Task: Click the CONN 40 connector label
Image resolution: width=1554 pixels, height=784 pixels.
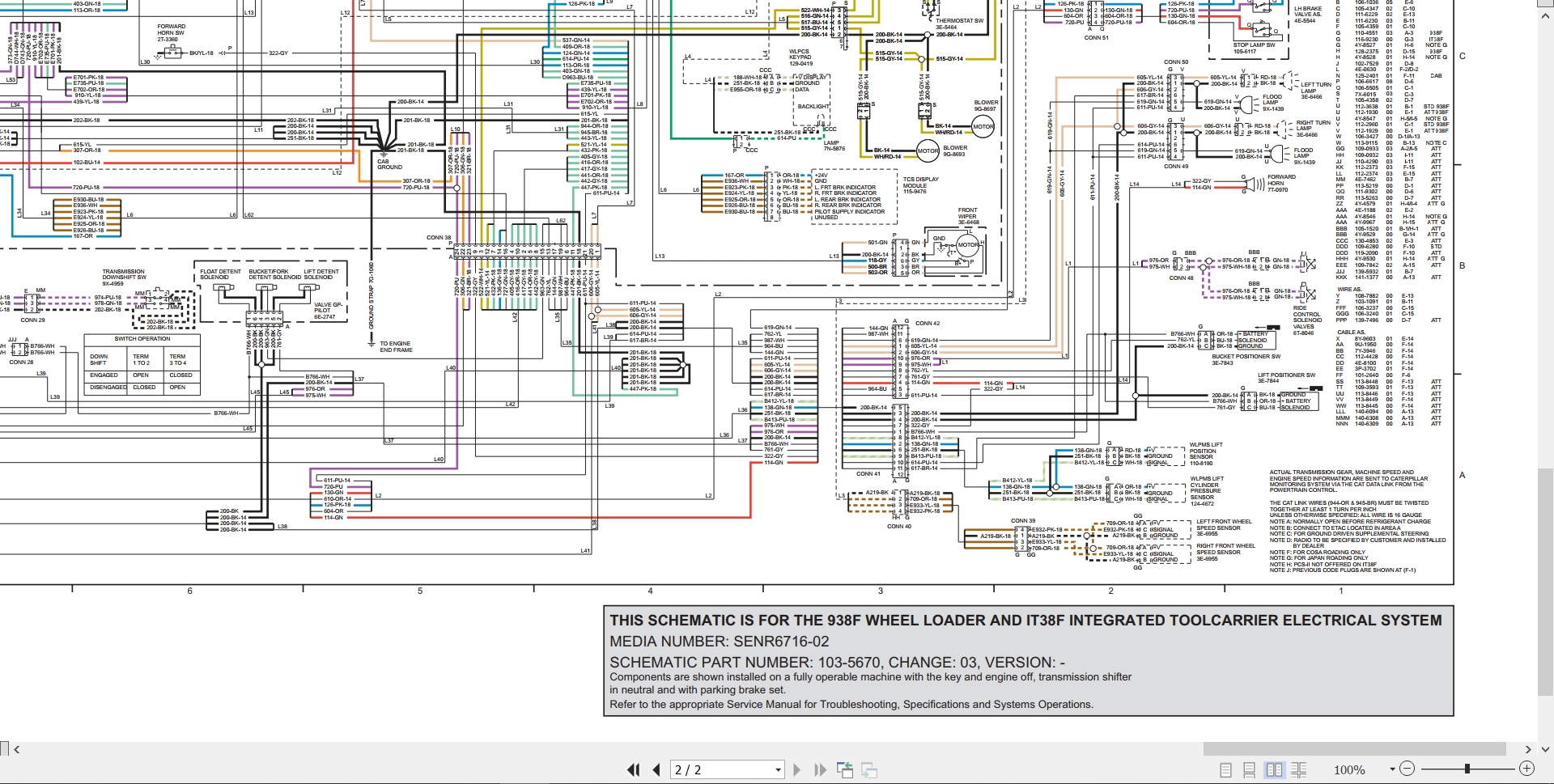Action: click(x=899, y=526)
